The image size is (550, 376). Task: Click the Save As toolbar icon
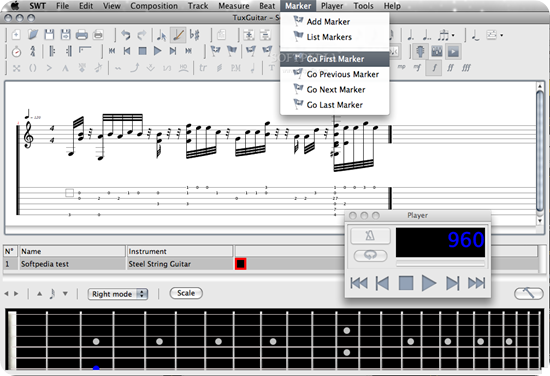pyautogui.click(x=65, y=35)
